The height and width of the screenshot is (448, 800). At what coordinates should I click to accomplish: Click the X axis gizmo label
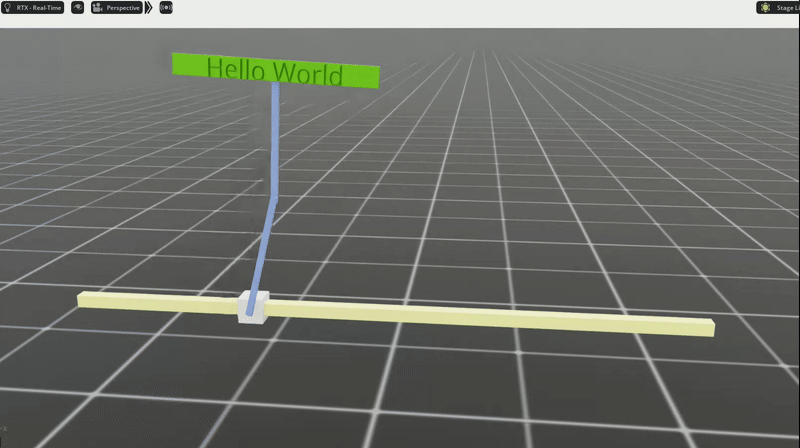4,428
